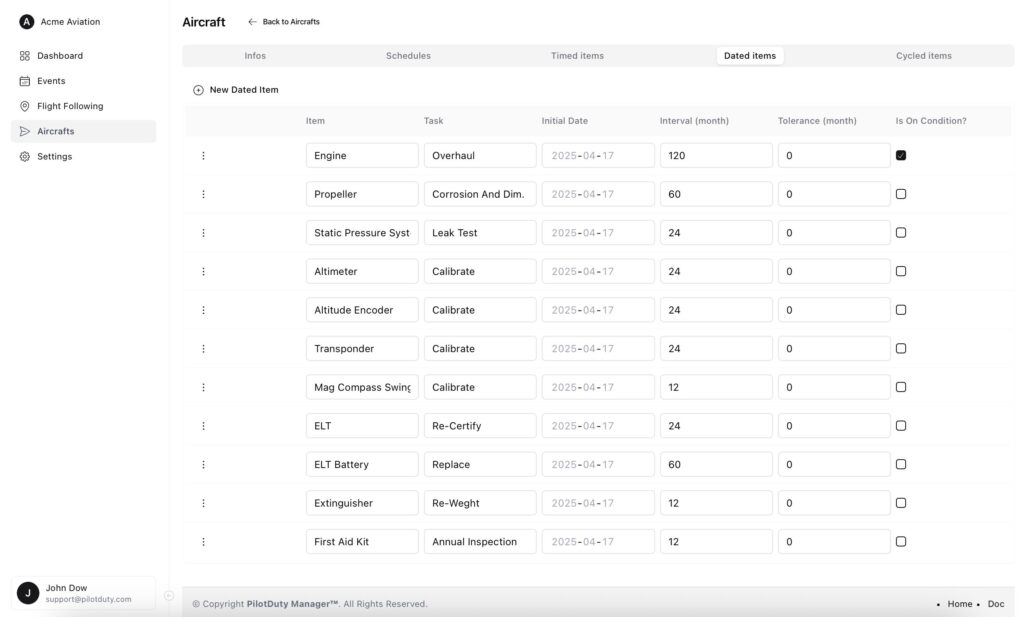Image resolution: width=1024 pixels, height=617 pixels.
Task: Click the plus icon for New Dated Item
Action: pyautogui.click(x=198, y=90)
